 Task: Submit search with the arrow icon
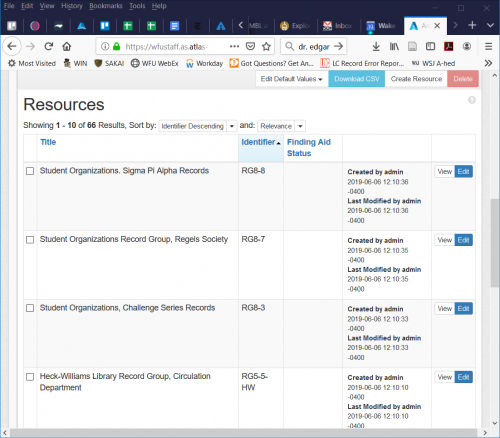click(338, 46)
